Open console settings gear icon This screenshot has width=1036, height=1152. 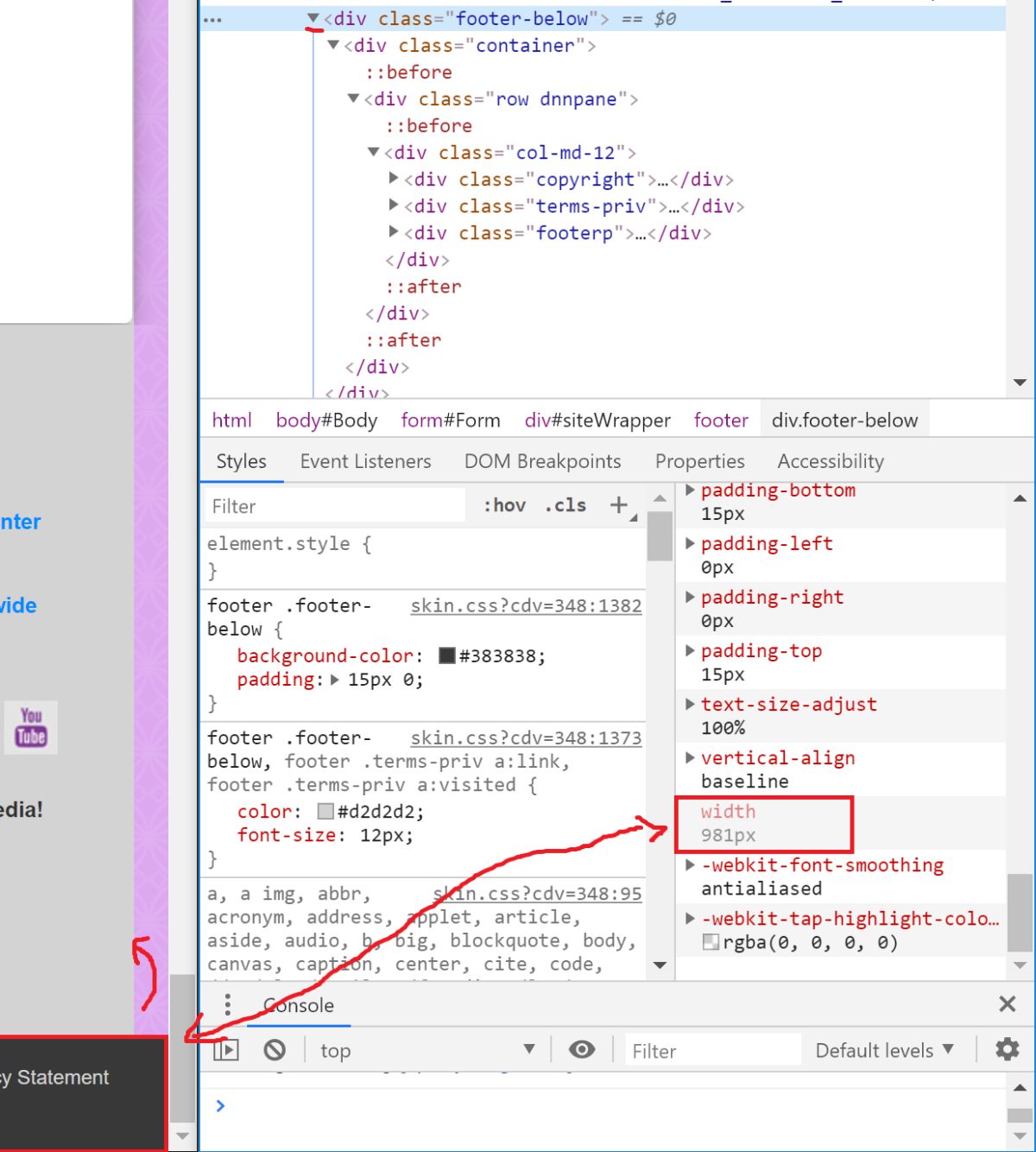pyautogui.click(x=1007, y=1049)
